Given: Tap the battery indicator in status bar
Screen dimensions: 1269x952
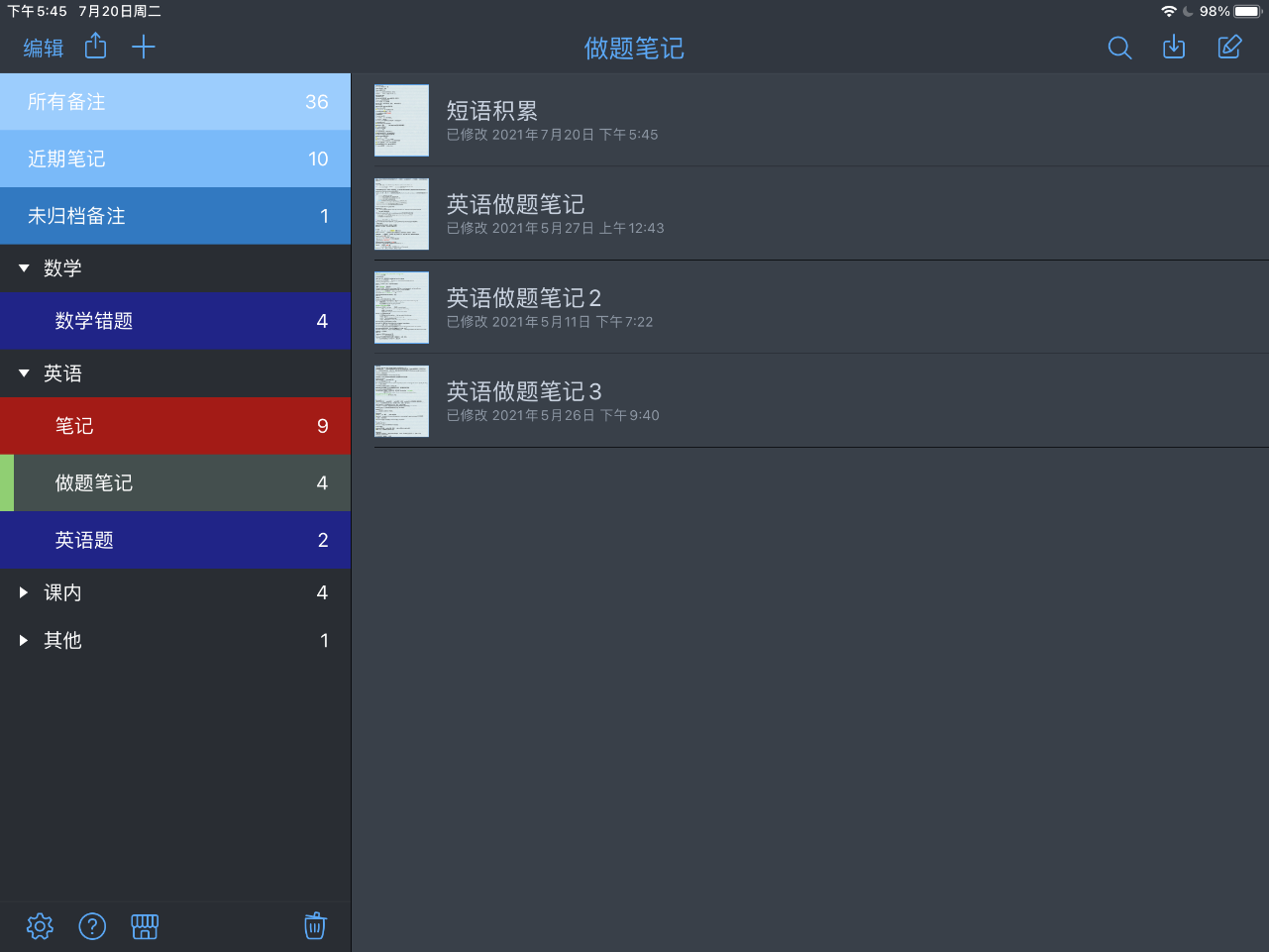Looking at the screenshot, I should 1248,11.
